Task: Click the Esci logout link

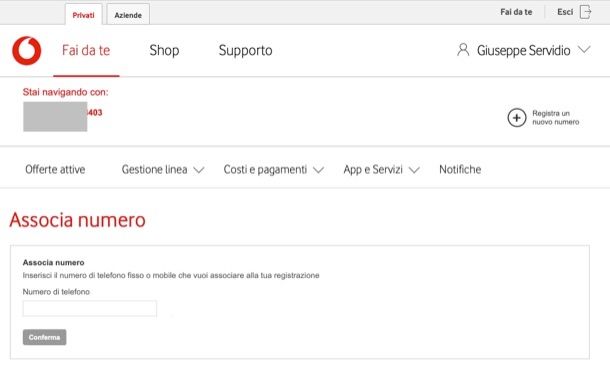Action: tap(565, 12)
